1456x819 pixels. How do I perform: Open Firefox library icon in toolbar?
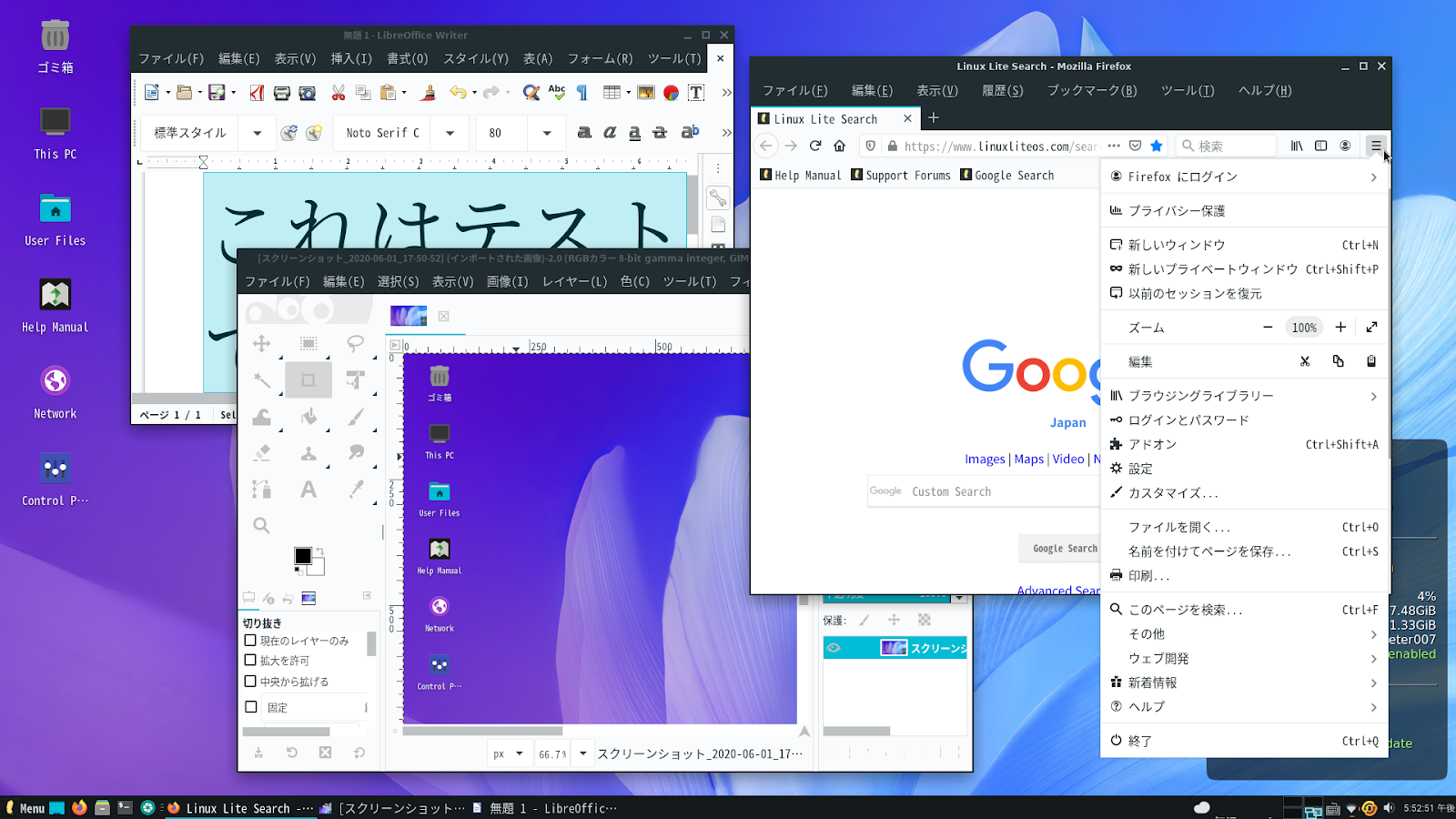(1297, 146)
